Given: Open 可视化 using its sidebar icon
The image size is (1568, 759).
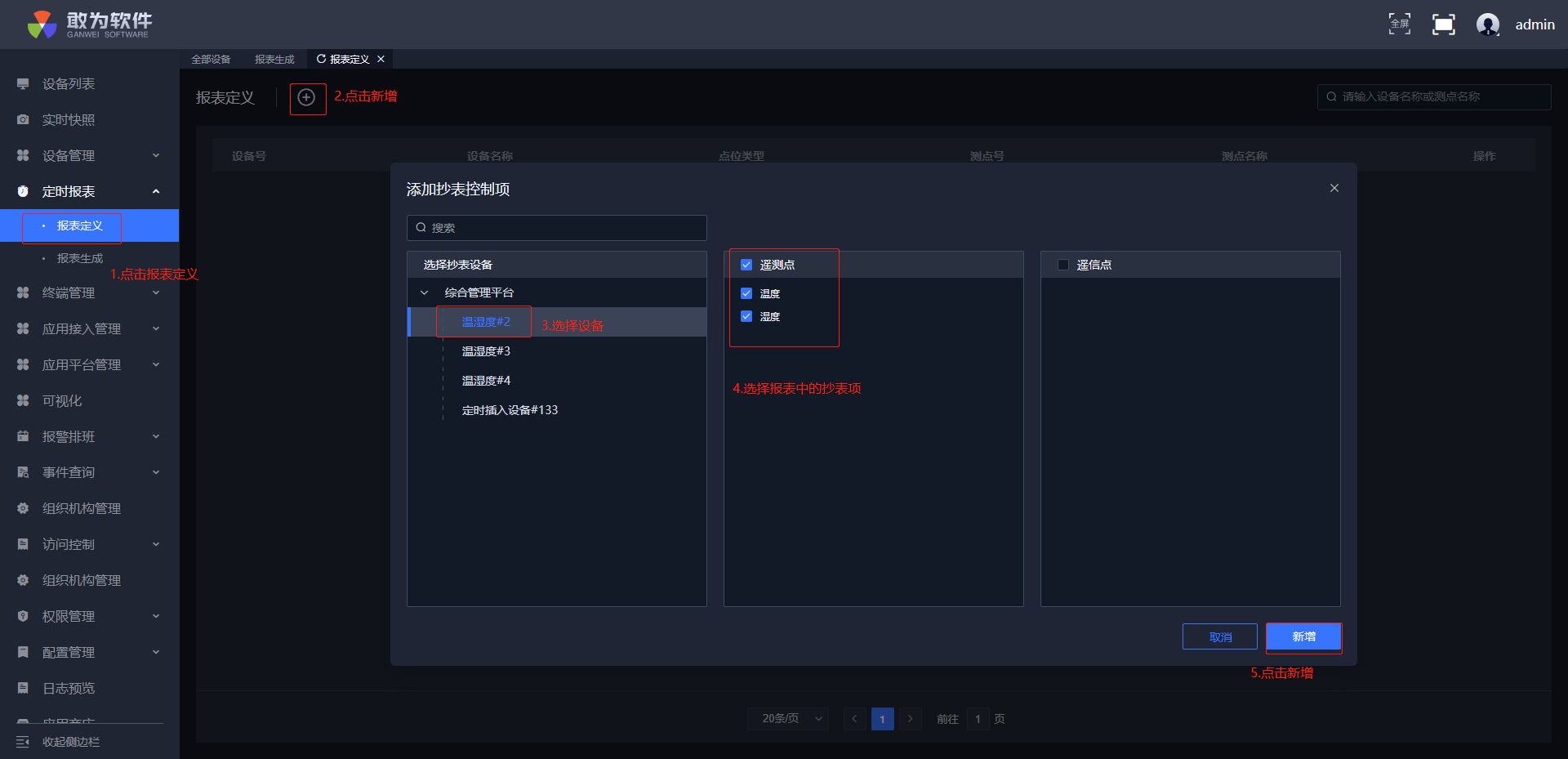Looking at the screenshot, I should (23, 401).
